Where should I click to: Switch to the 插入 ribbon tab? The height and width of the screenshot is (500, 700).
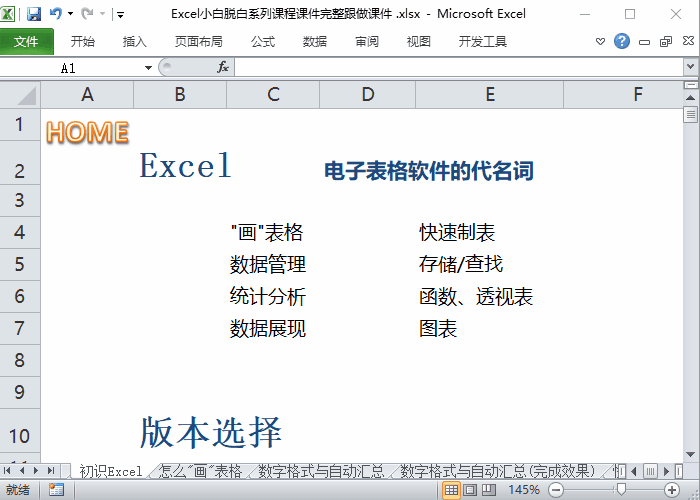[x=134, y=42]
